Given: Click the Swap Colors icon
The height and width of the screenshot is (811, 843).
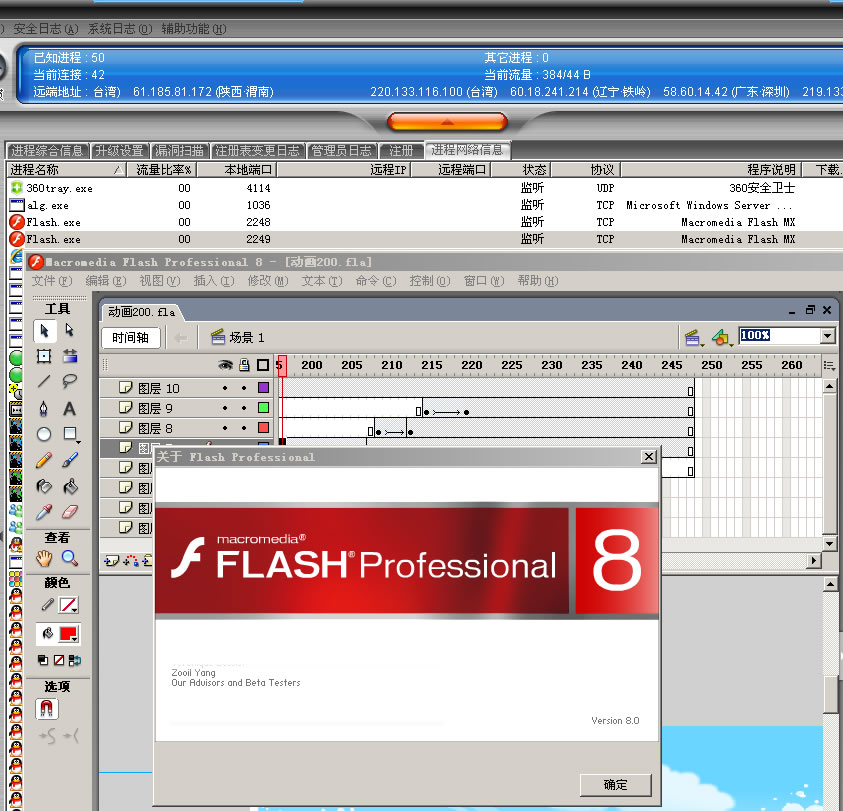Looking at the screenshot, I should click(75, 660).
